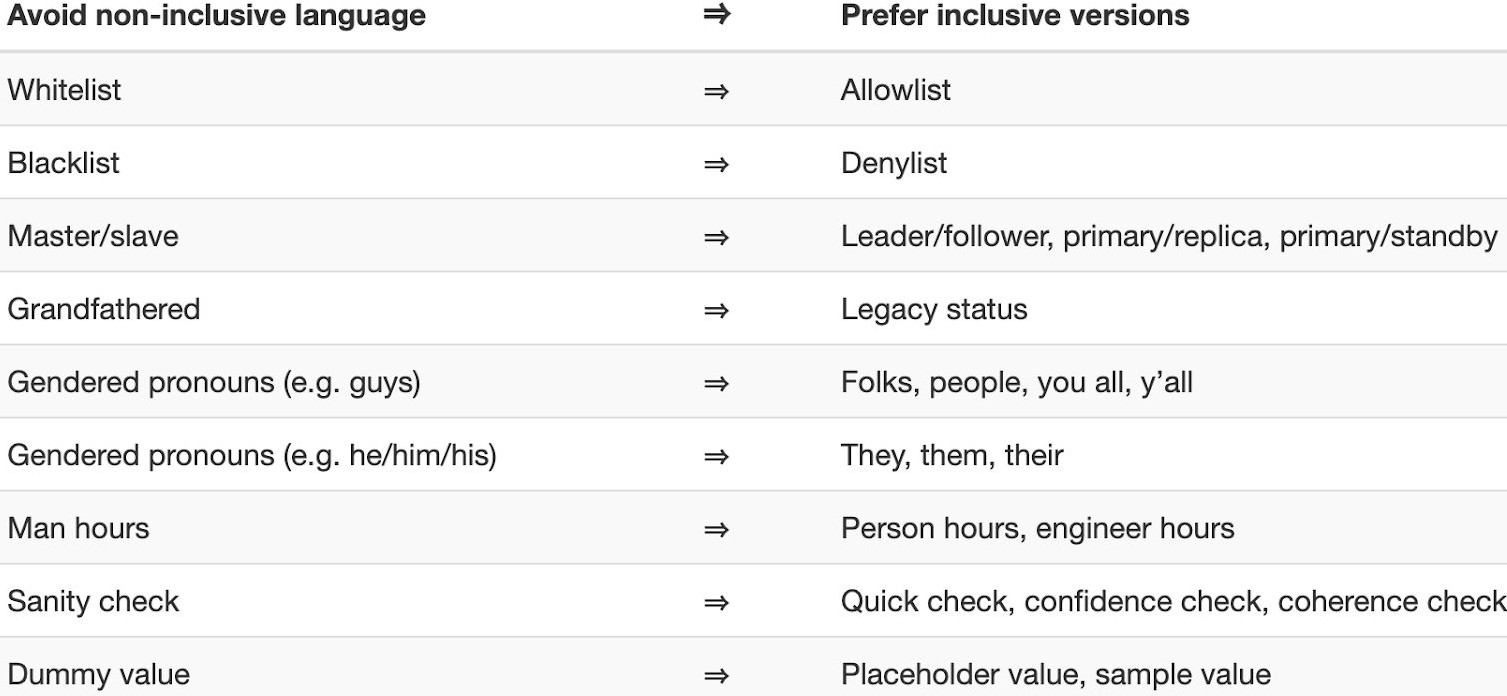Click the arrow in the Blacklist row
The image size is (1507, 696).
click(716, 164)
